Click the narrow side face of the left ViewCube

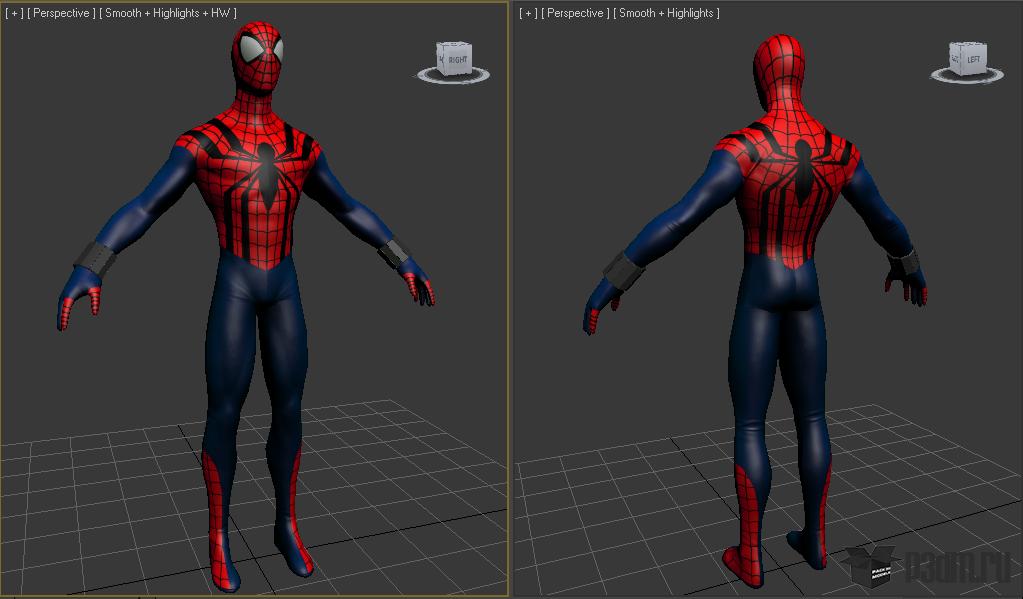440,60
